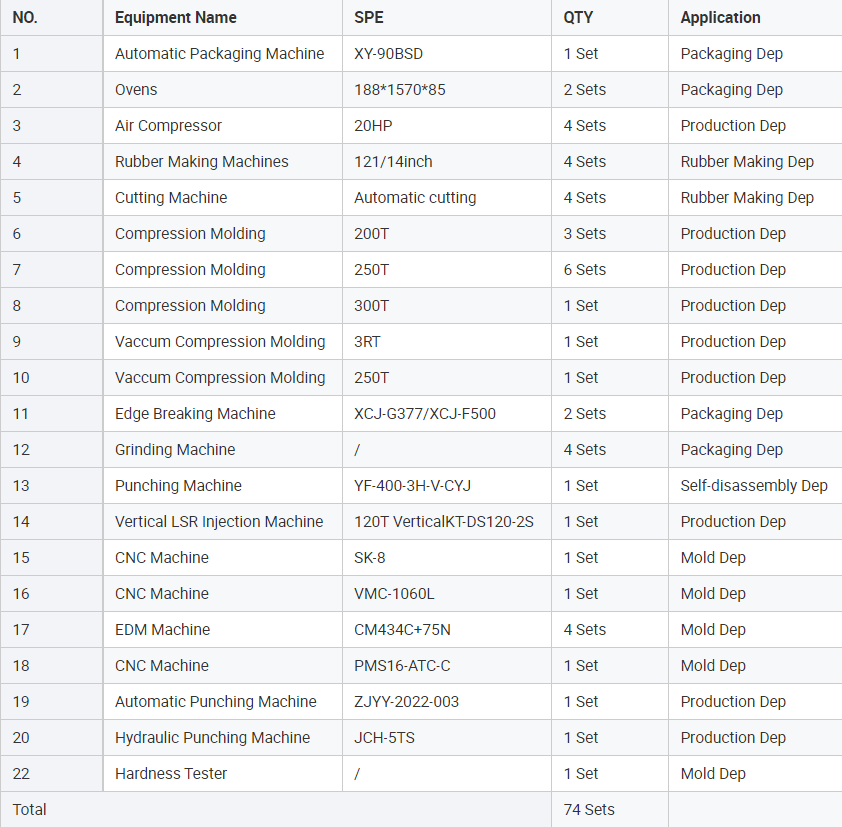
Task: Click the "74 Sets" total quantity cell
Action: tap(589, 810)
